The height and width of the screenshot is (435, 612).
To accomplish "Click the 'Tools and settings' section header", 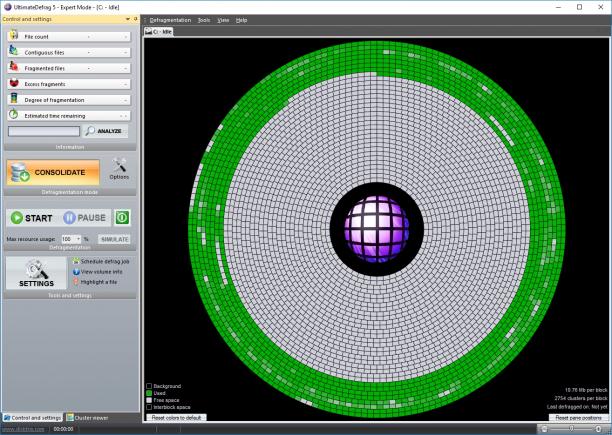I will (x=70, y=295).
